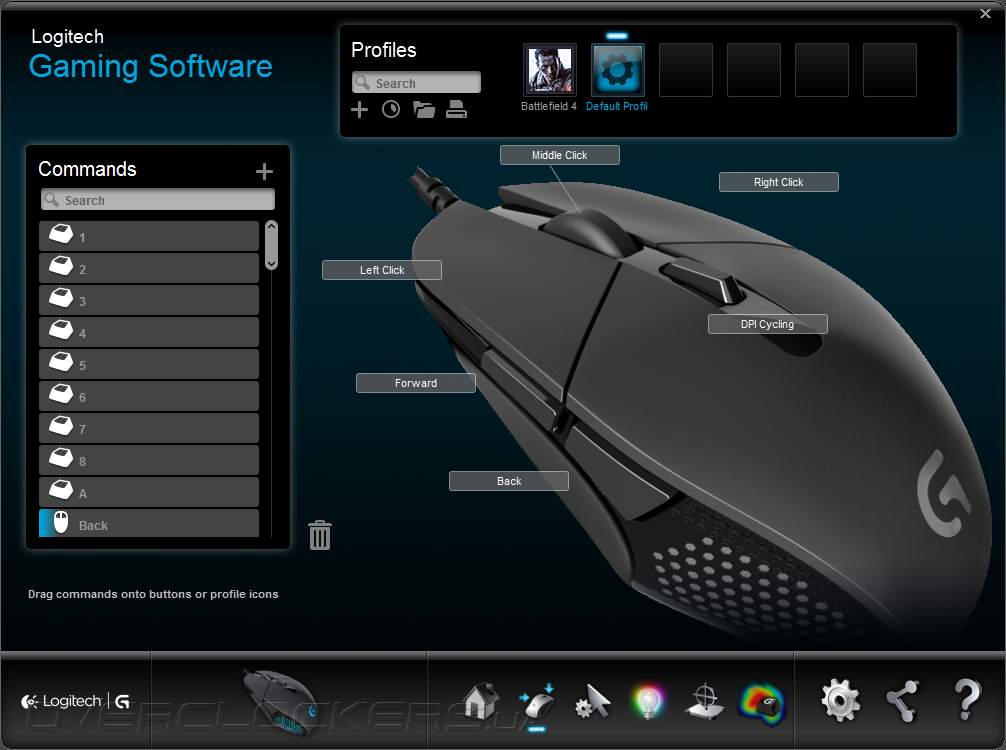Open the customize buttons icon in bottom bar
This screenshot has height=750, width=1006.
tap(537, 701)
